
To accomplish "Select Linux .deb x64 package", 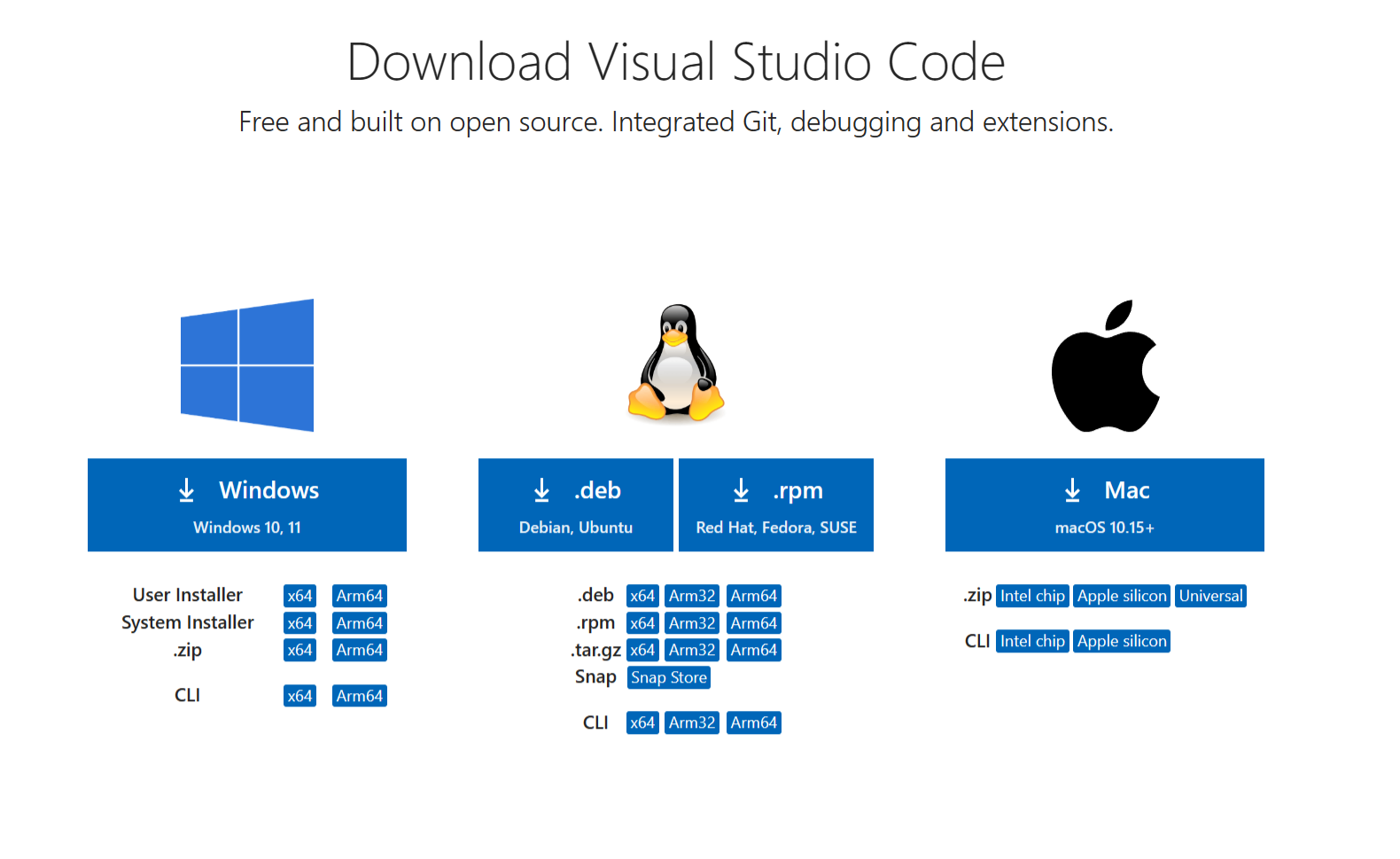I will pos(642,596).
